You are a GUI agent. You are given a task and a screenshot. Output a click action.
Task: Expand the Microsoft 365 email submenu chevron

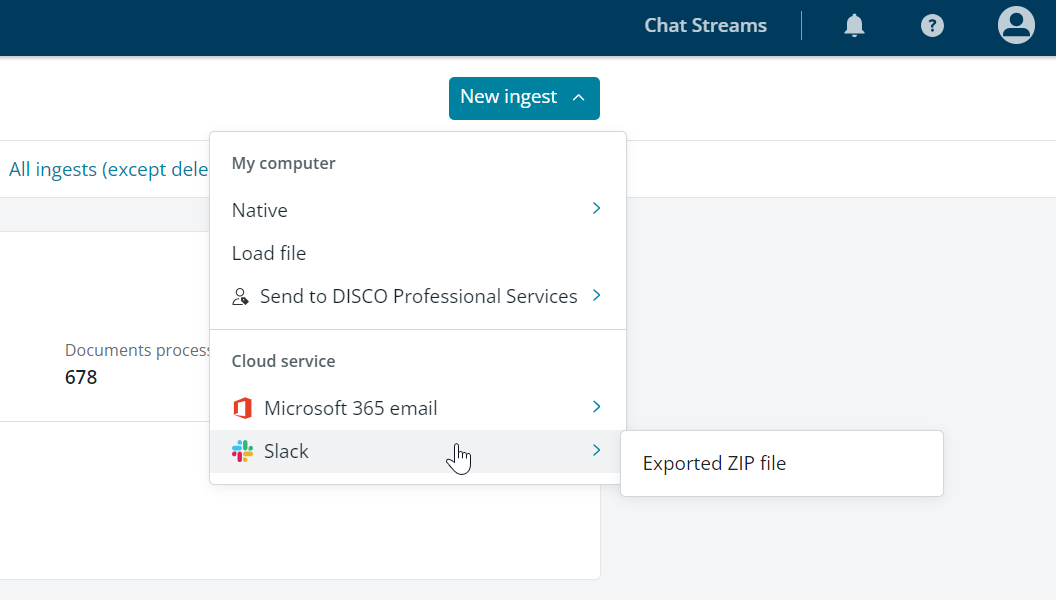(596, 407)
